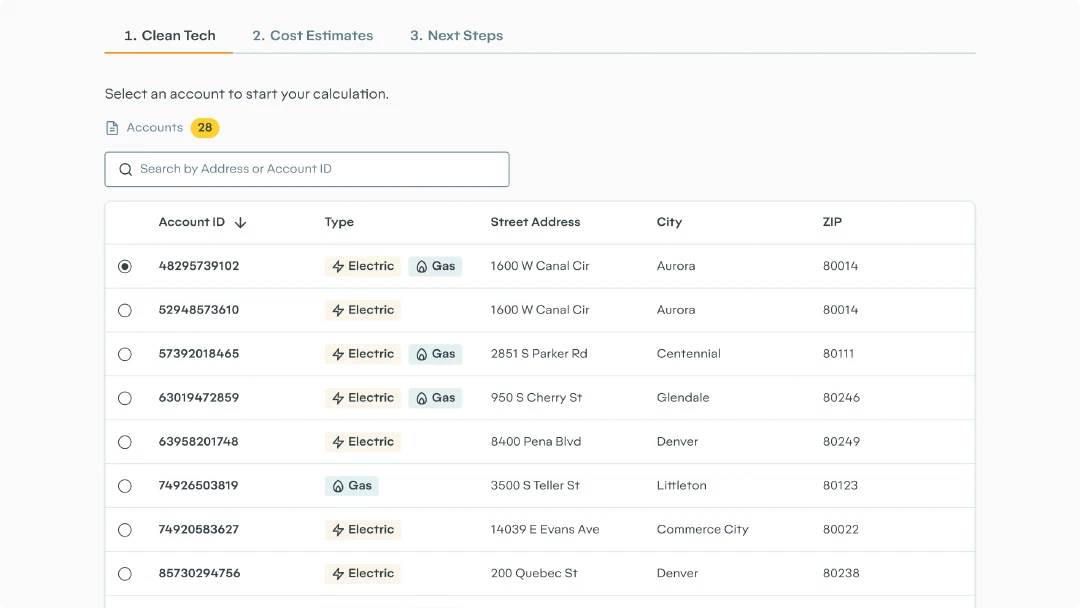The height and width of the screenshot is (608, 1080).
Task: Click the address 2851 S Parker Rd
Action: (539, 354)
